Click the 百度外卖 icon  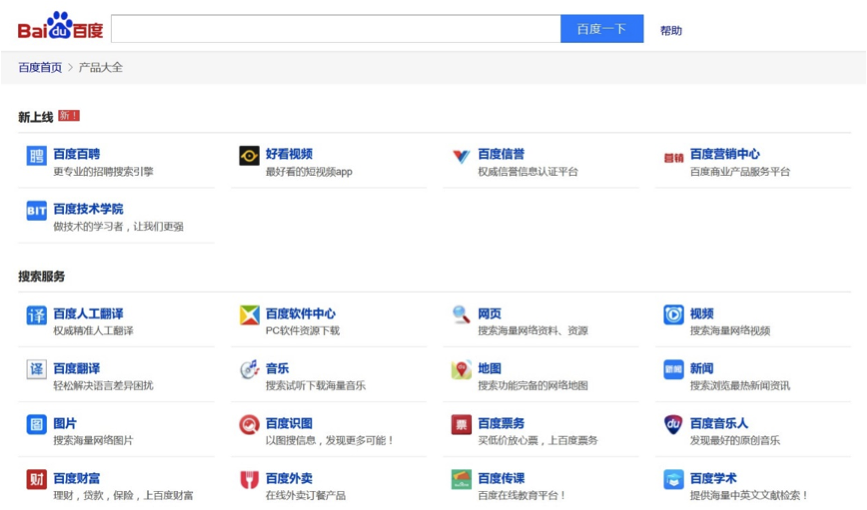pyautogui.click(x=249, y=479)
